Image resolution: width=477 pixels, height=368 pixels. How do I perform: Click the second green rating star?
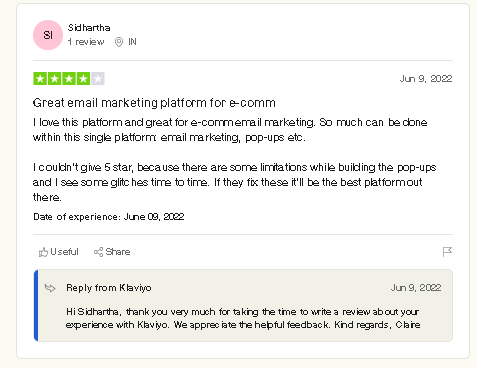(x=54, y=79)
